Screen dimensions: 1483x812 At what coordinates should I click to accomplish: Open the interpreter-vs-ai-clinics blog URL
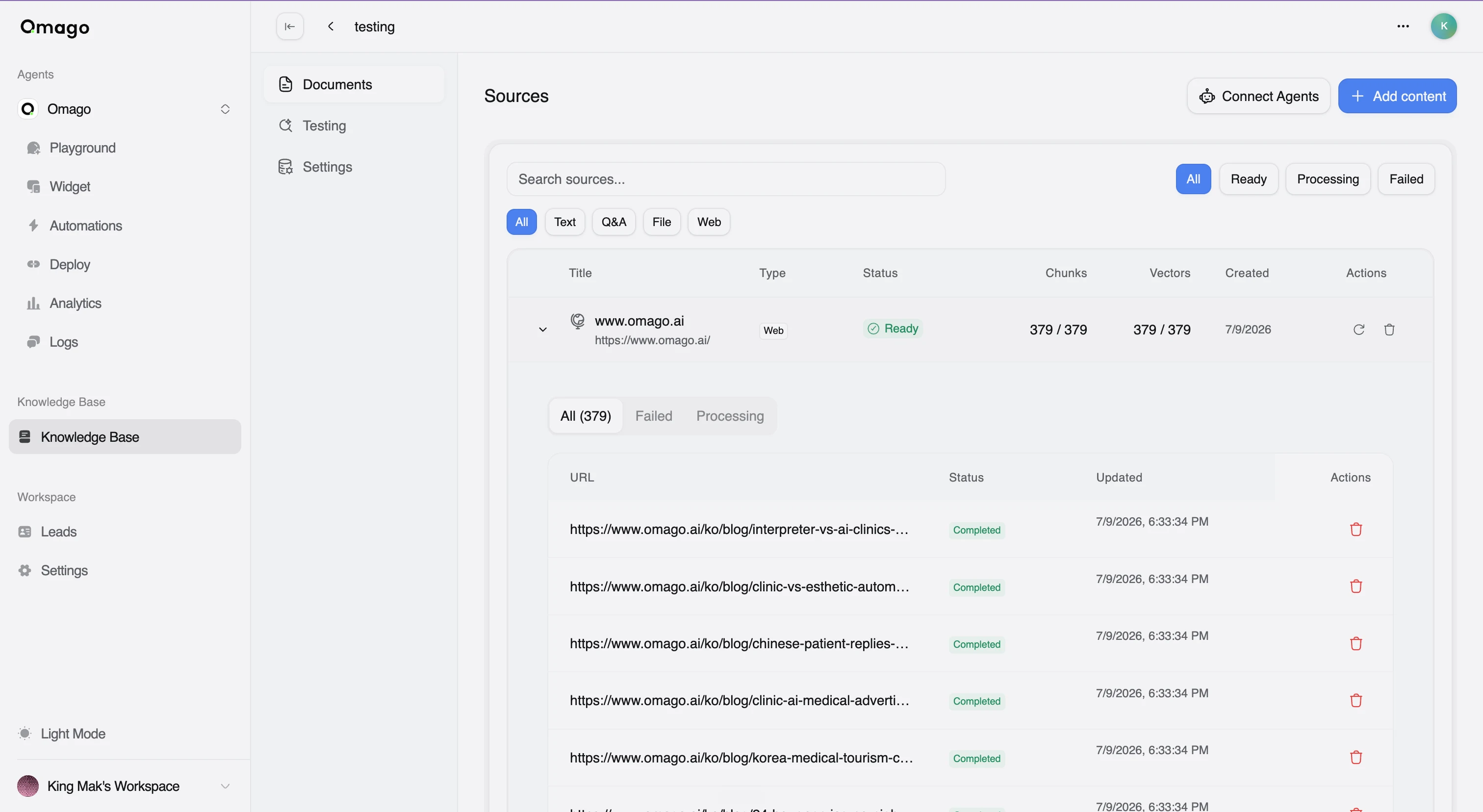pos(739,530)
